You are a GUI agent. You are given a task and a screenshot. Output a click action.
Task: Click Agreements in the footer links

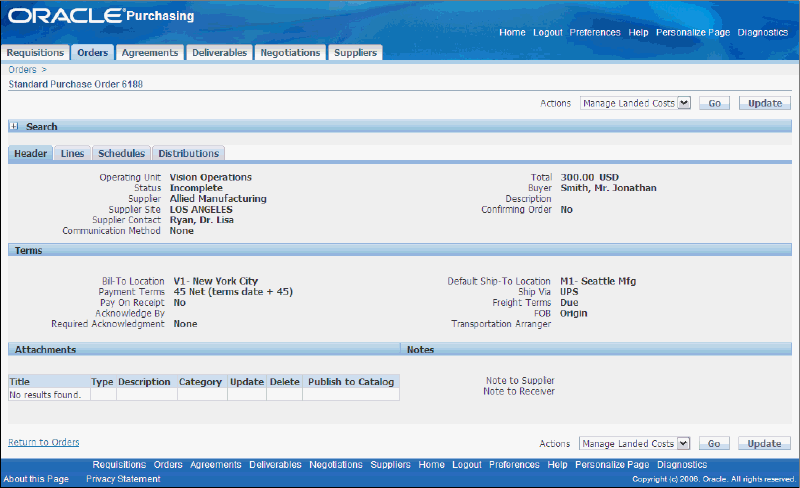point(216,465)
